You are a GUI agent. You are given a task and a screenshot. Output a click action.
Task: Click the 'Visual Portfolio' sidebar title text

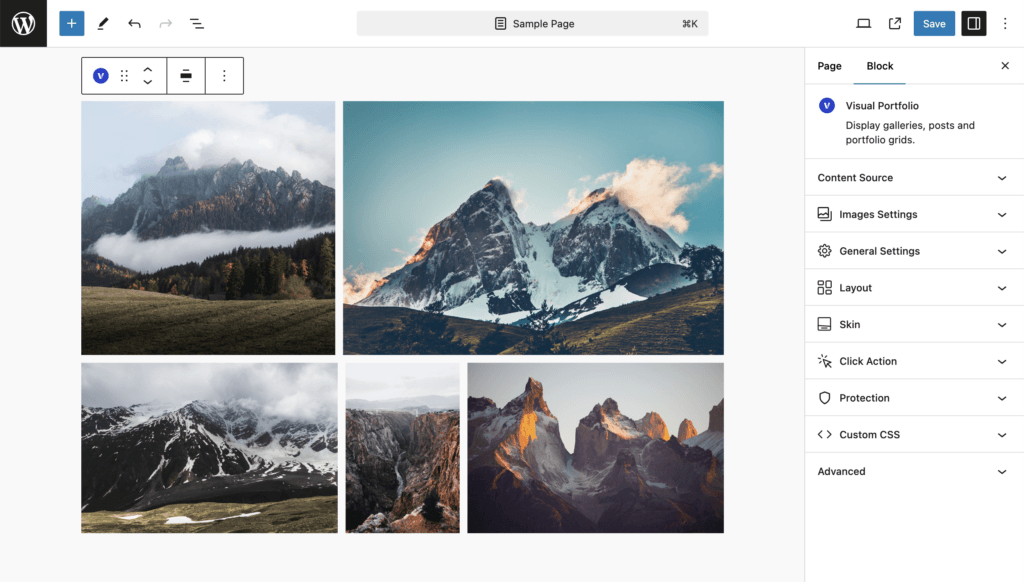(x=882, y=106)
